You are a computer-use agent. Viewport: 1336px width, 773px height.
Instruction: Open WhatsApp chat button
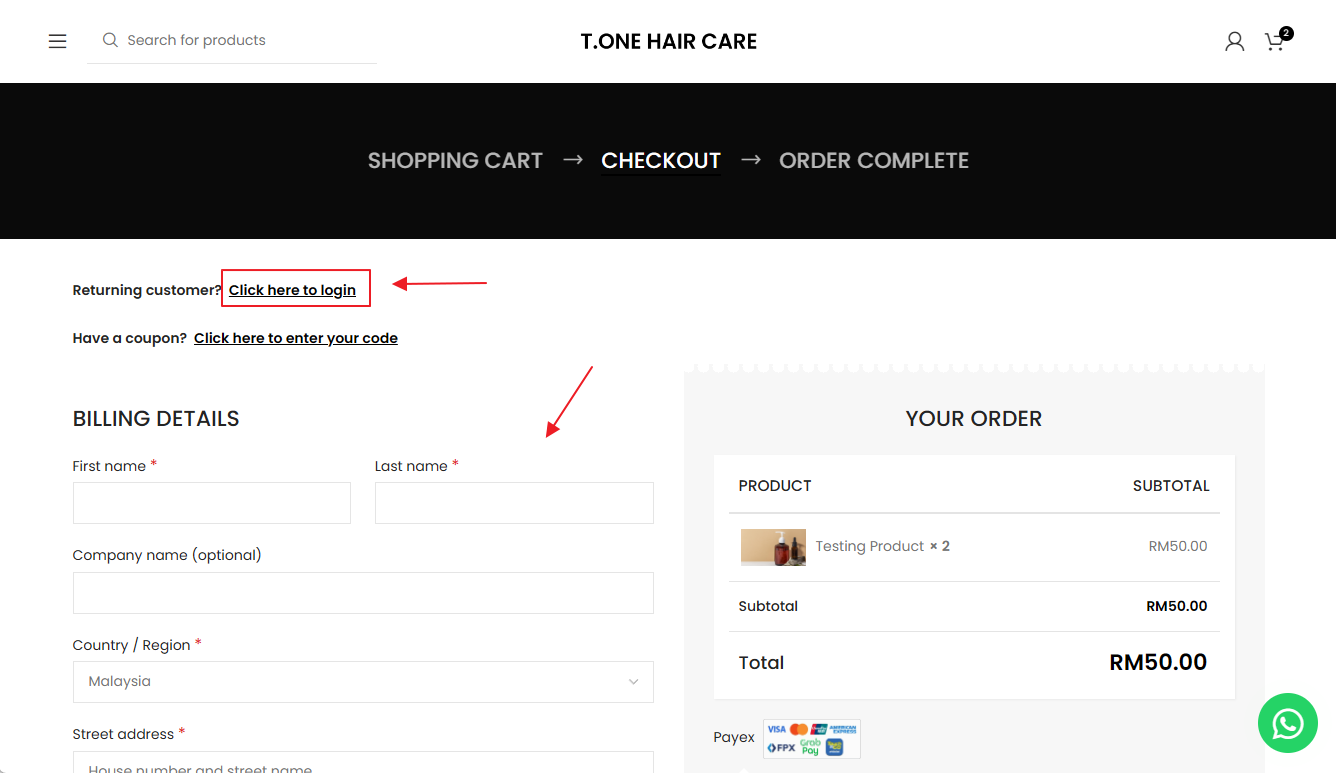coord(1288,723)
